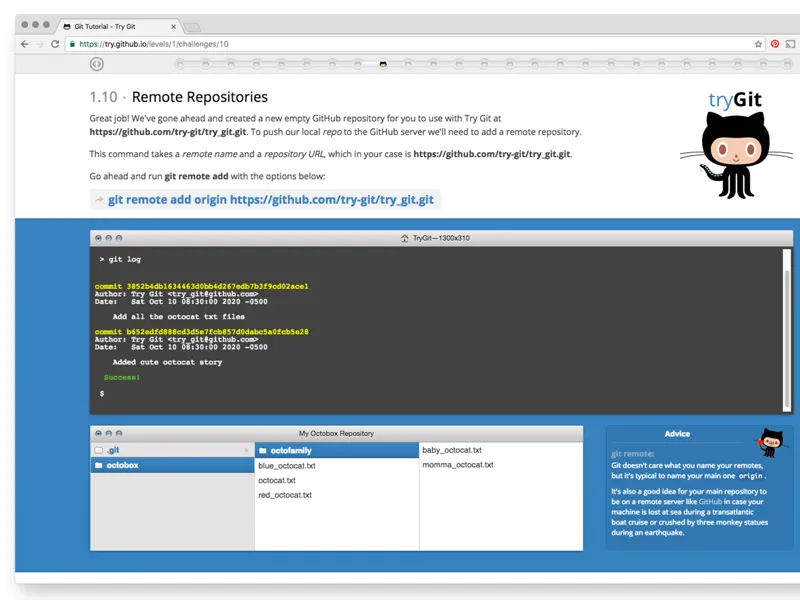The width and height of the screenshot is (800, 600).
Task: Click the terminal $ prompt line
Action: tap(102, 393)
